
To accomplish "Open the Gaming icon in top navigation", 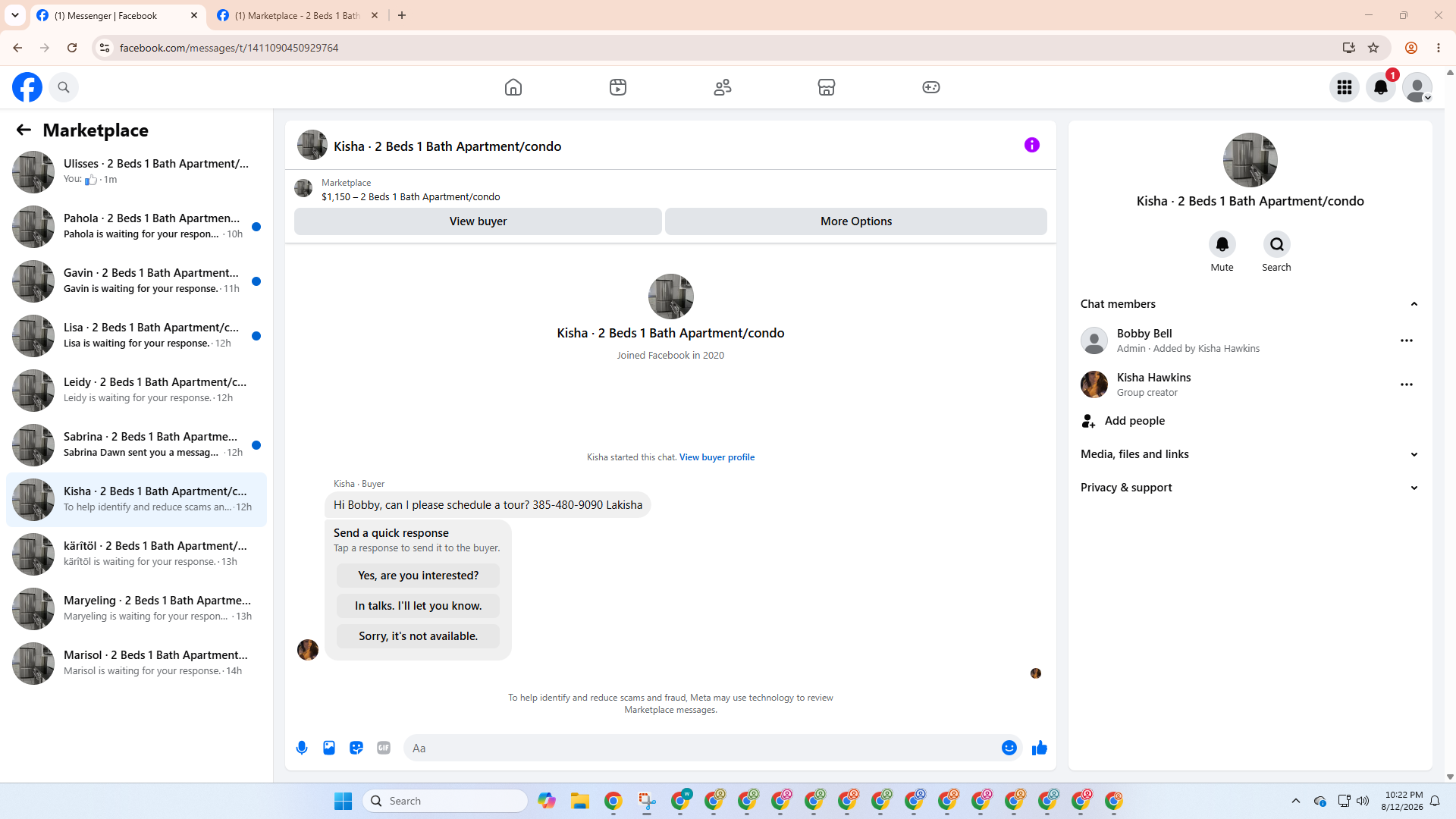I will pyautogui.click(x=931, y=87).
